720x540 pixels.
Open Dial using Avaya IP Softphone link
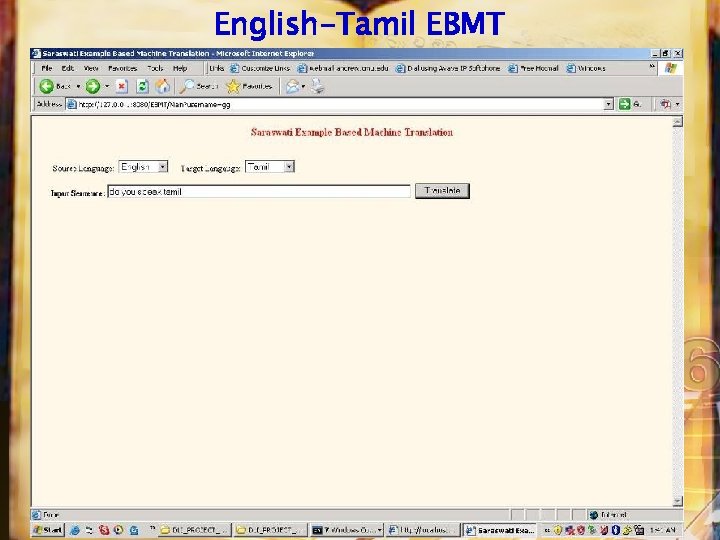448,68
